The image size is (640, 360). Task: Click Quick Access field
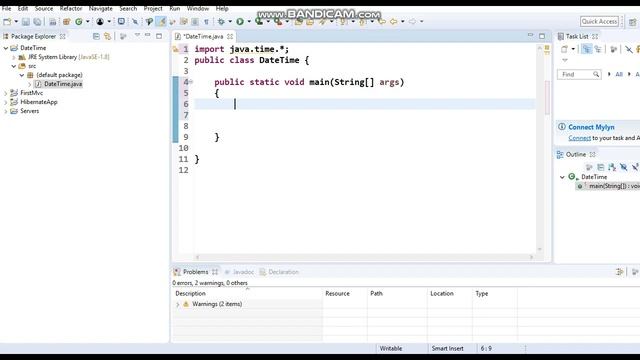600,21
